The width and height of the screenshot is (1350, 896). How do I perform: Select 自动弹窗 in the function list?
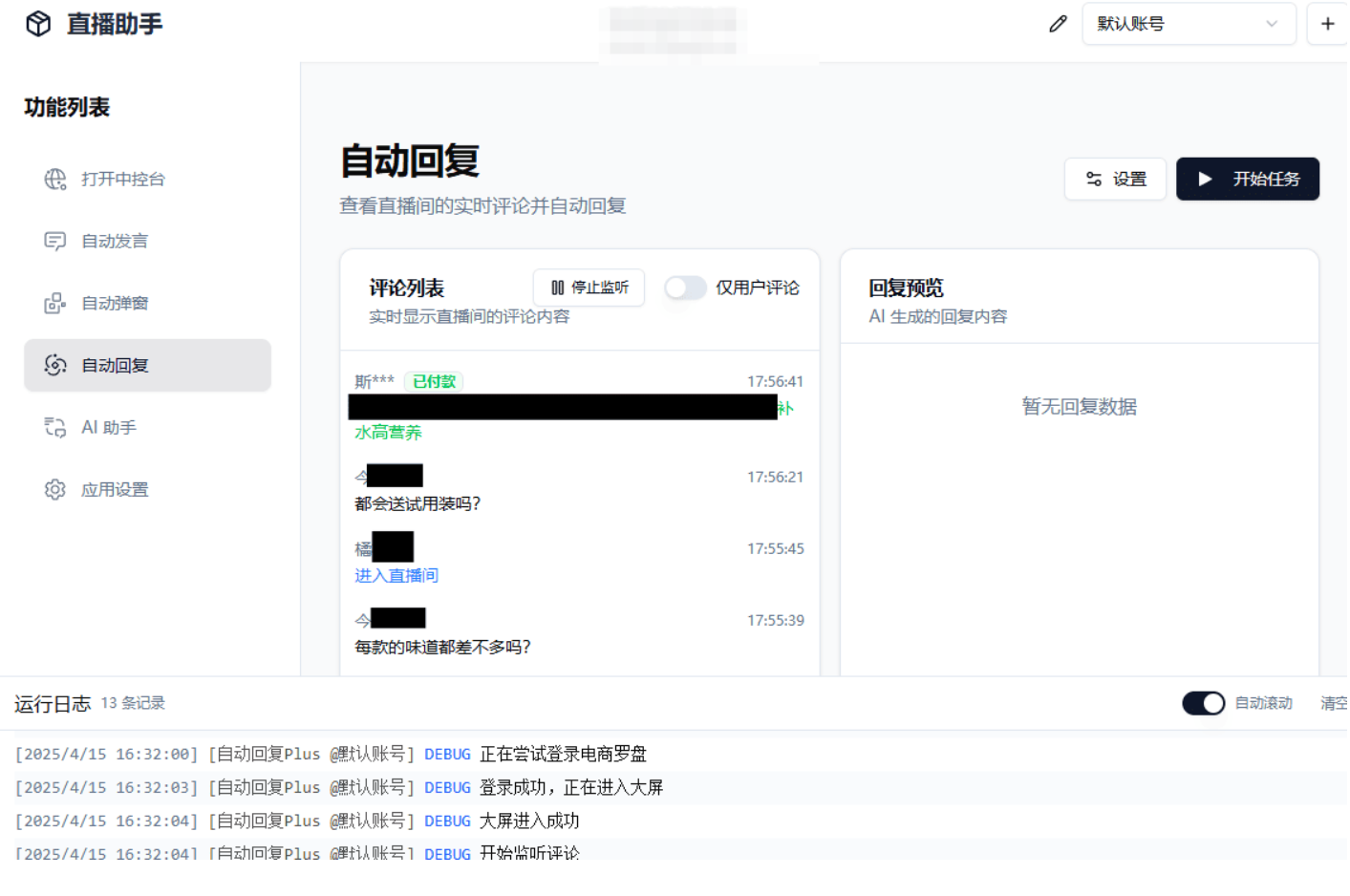(147, 304)
